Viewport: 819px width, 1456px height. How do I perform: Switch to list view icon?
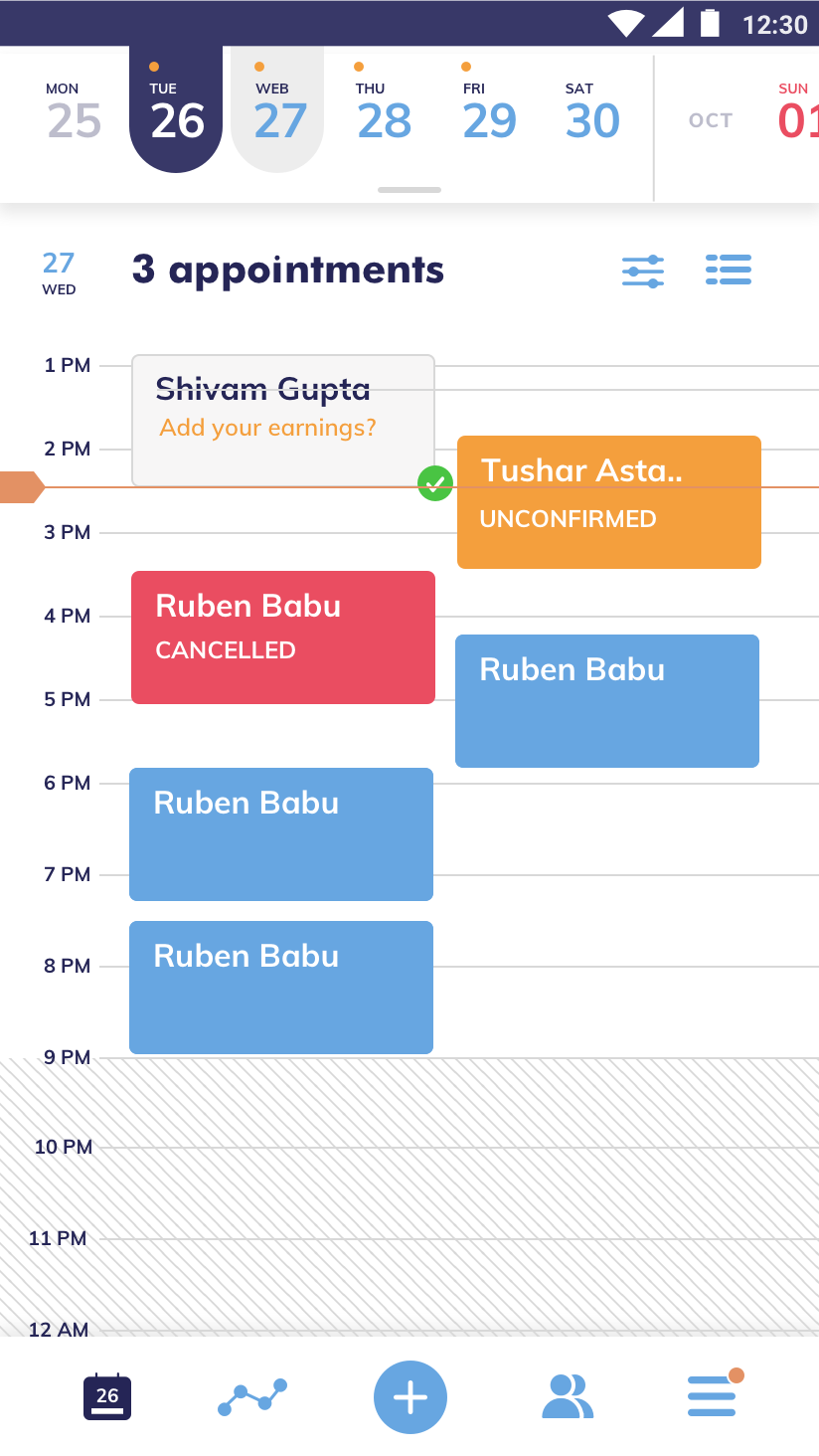729,270
